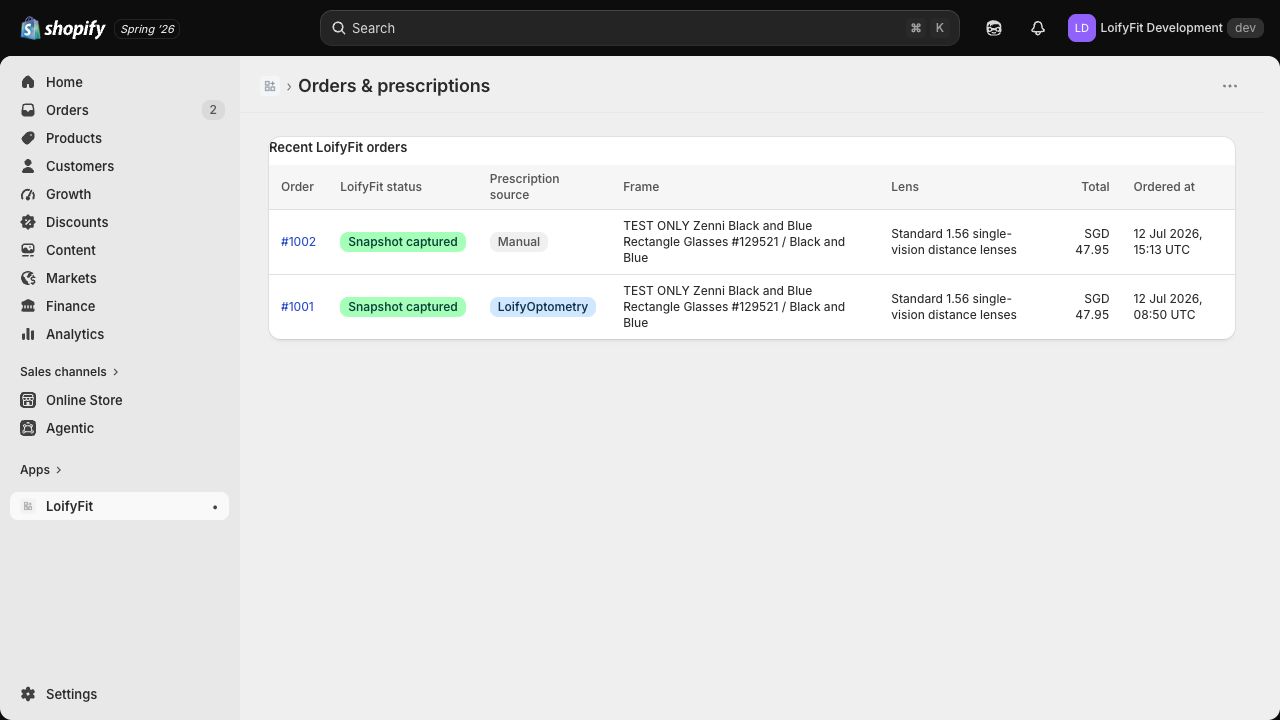Screen dimensions: 1280x720
Task: Click the Manual prescription source badge
Action: coord(519,242)
